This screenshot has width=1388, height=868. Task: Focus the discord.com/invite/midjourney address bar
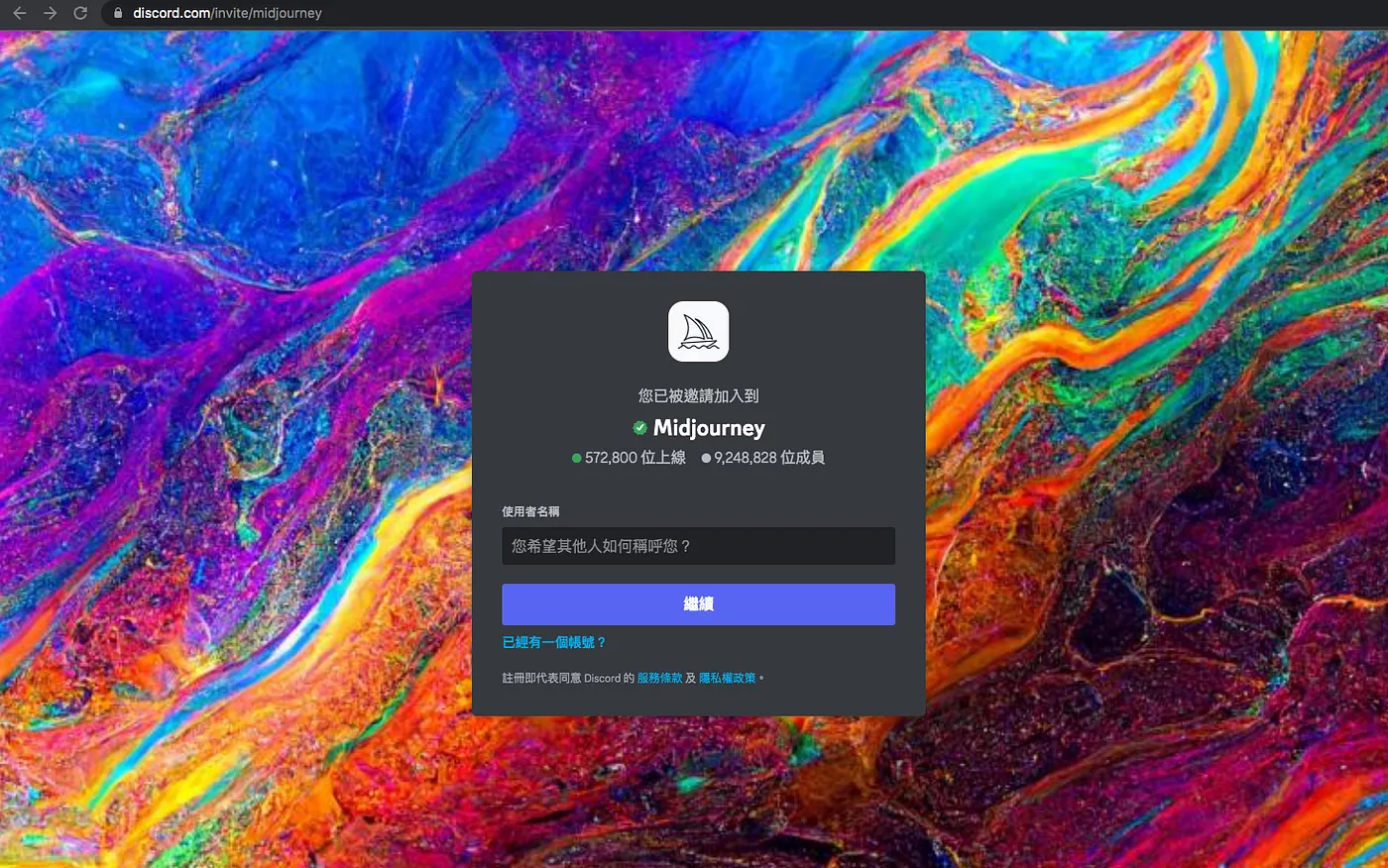click(744, 13)
